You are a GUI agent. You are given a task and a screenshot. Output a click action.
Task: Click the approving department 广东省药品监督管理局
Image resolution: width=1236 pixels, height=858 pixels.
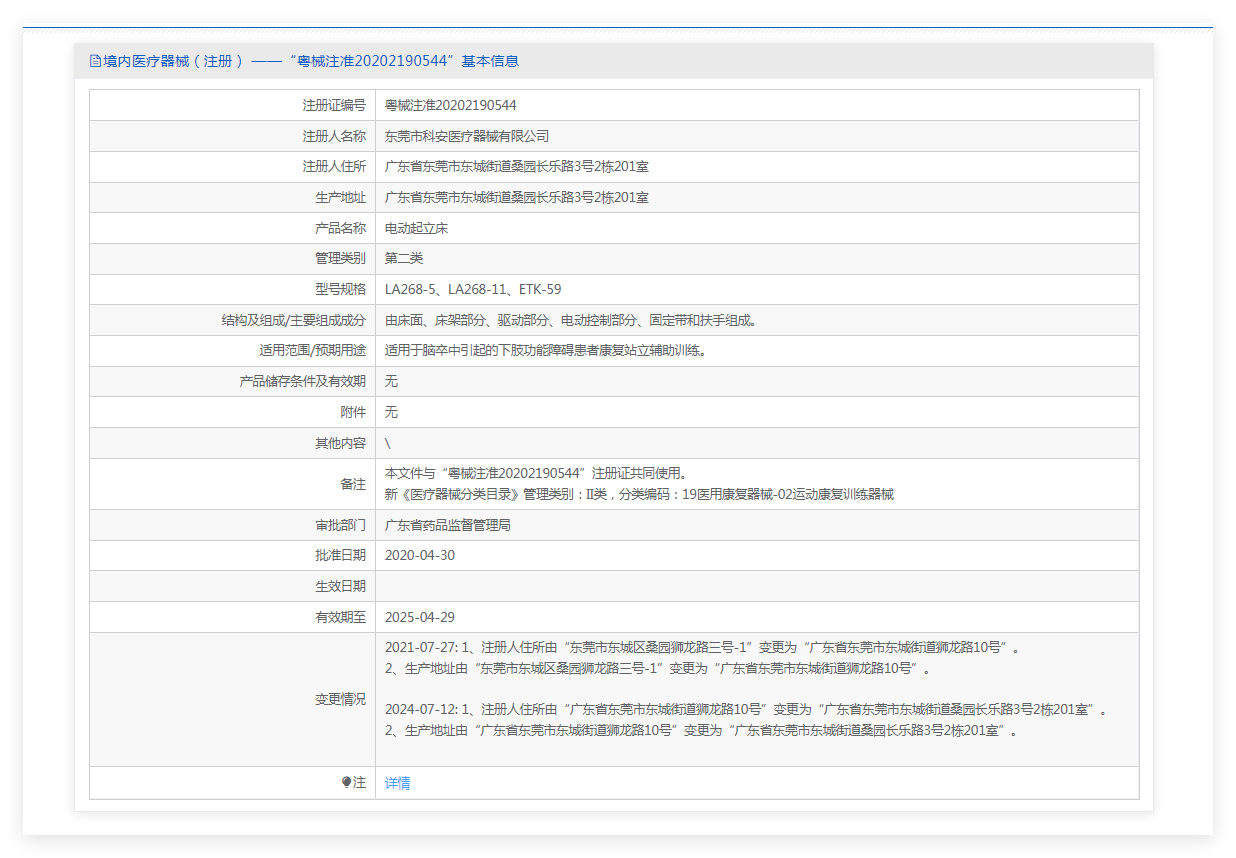coord(448,525)
